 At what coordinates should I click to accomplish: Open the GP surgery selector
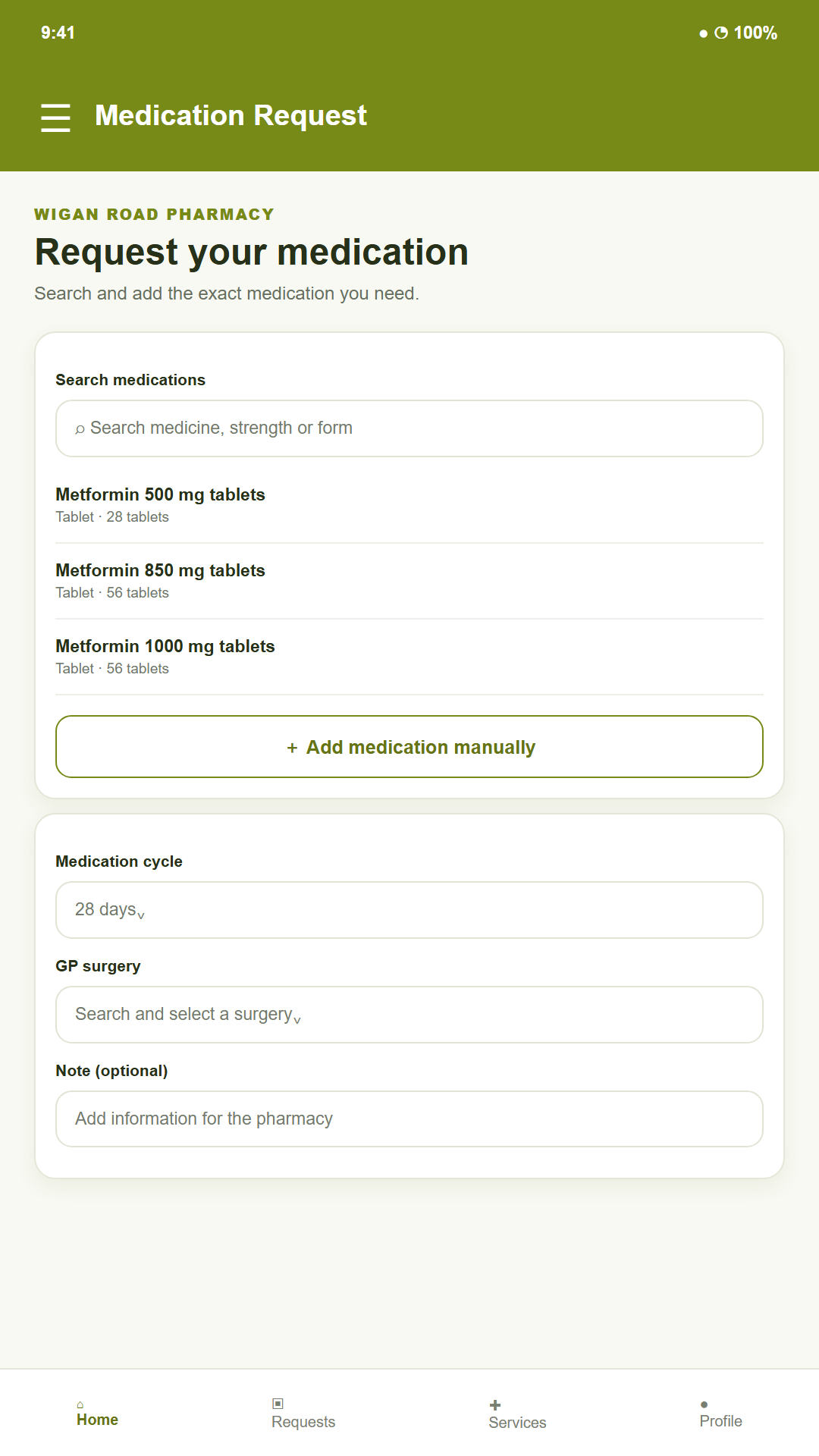(x=409, y=1015)
